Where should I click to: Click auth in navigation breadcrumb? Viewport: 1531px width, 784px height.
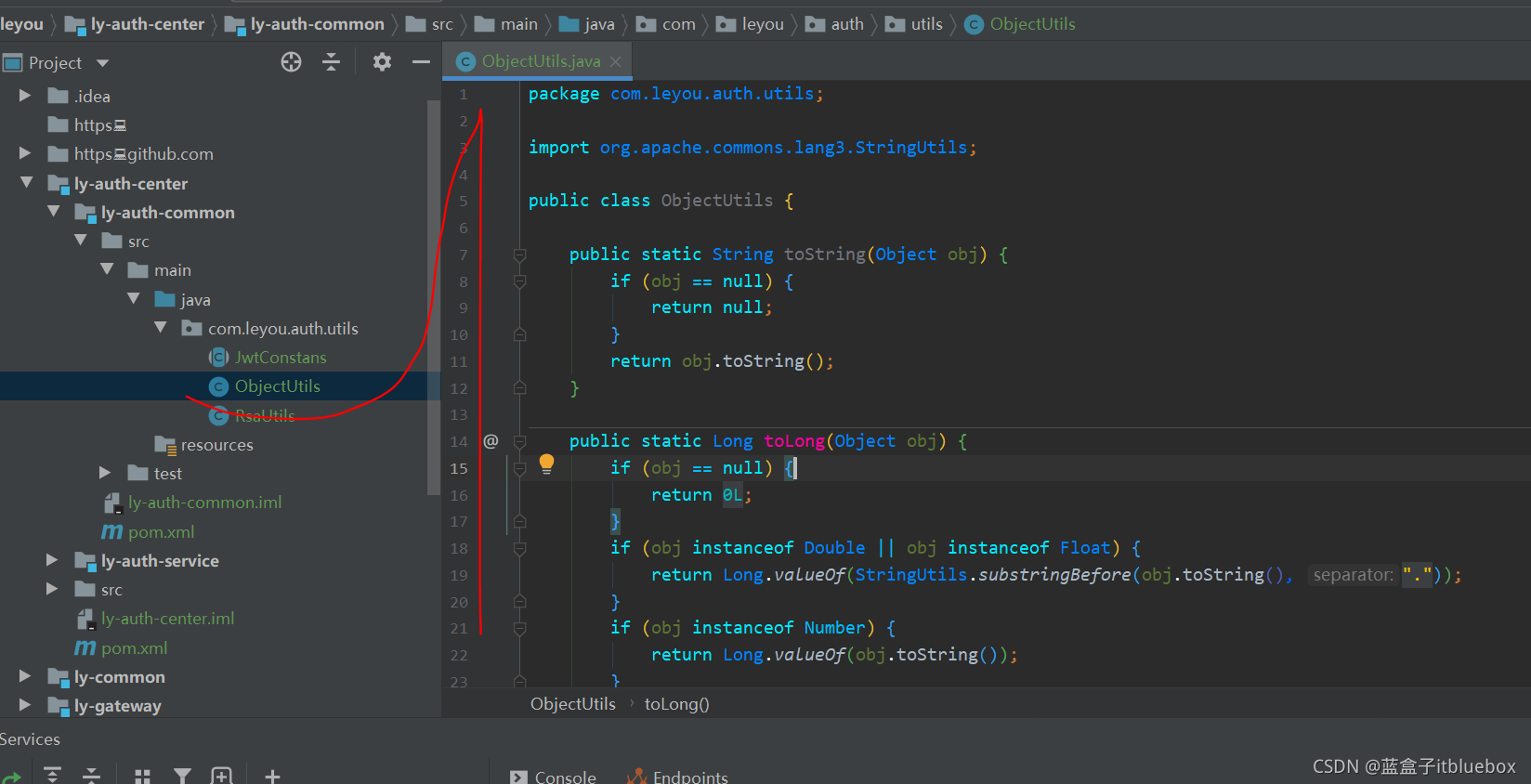point(846,24)
